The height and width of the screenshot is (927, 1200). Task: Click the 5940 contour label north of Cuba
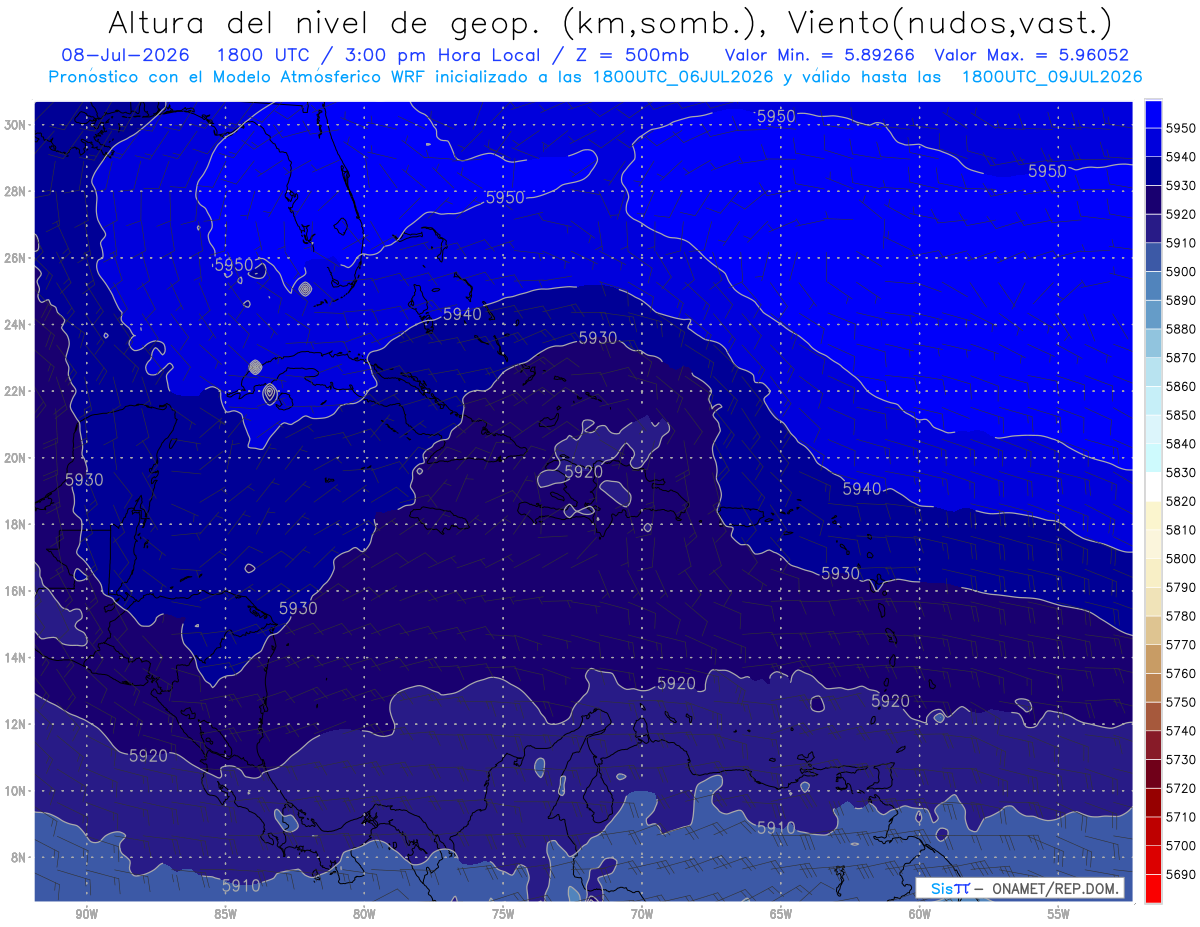pos(462,314)
